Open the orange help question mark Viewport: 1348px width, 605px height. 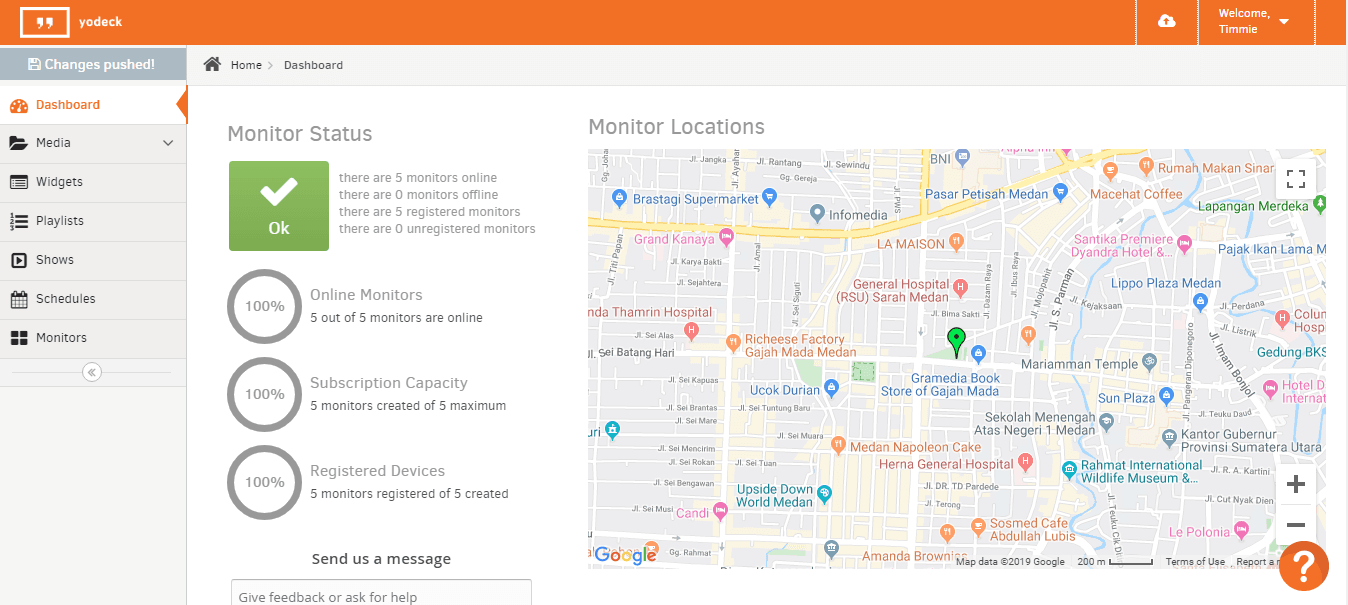(x=1303, y=565)
